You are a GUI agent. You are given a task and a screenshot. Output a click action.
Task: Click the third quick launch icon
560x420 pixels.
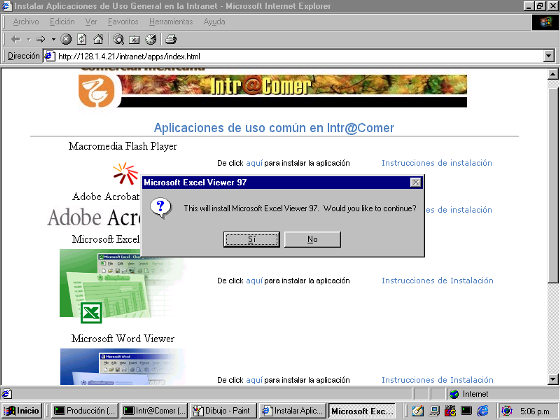click(x=450, y=411)
